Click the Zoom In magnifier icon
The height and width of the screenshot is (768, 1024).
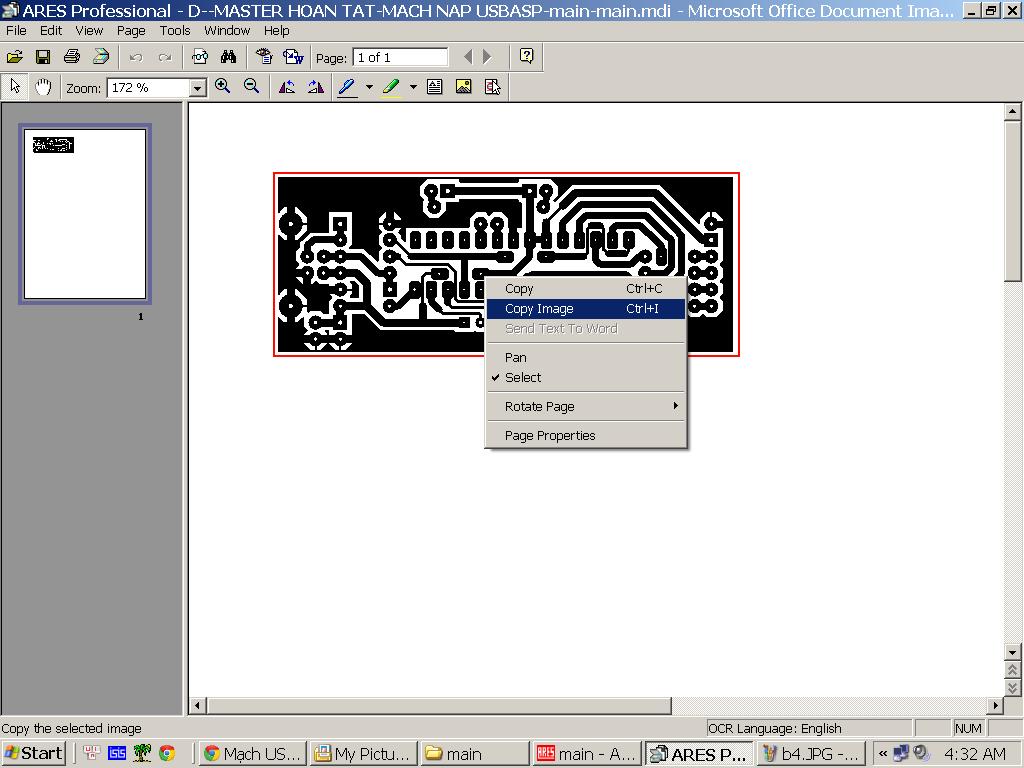coord(223,87)
